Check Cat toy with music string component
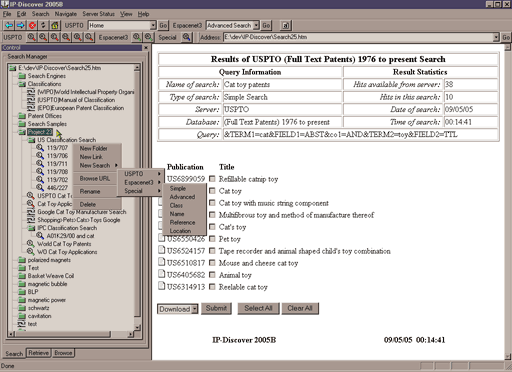The width and height of the screenshot is (512, 372). click(x=212, y=203)
